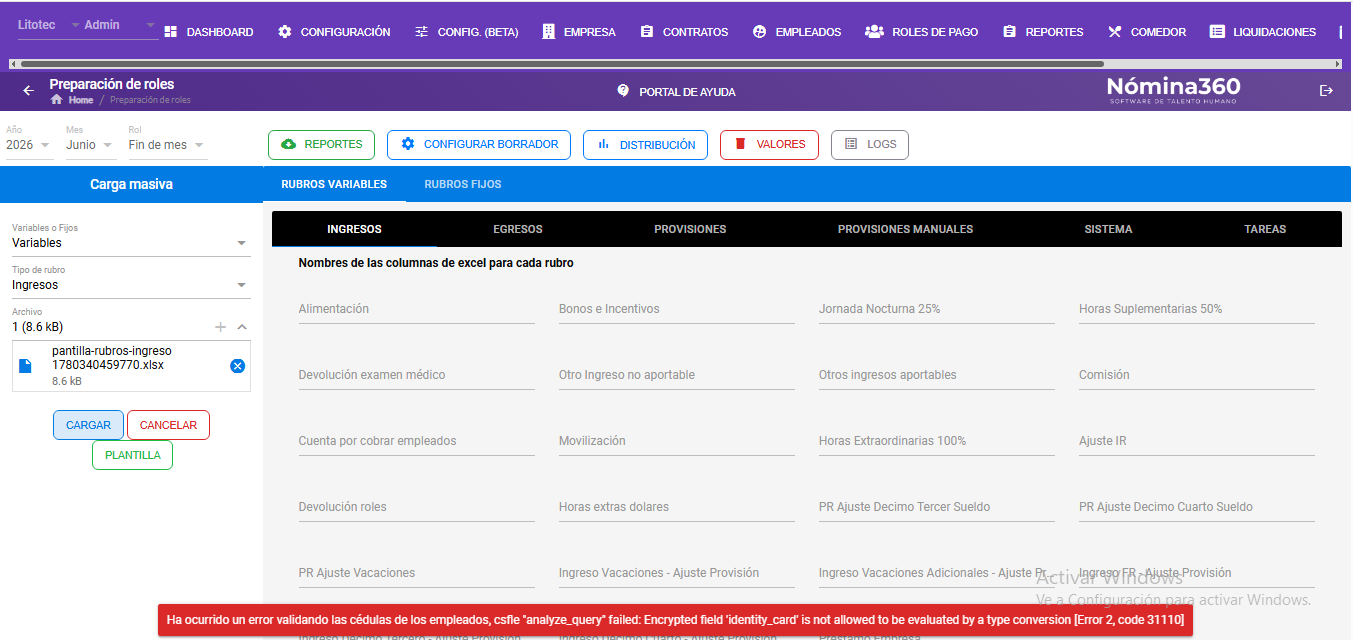Click the Ajuste IR field
This screenshot has width=1353, height=640.
[x=1196, y=441]
